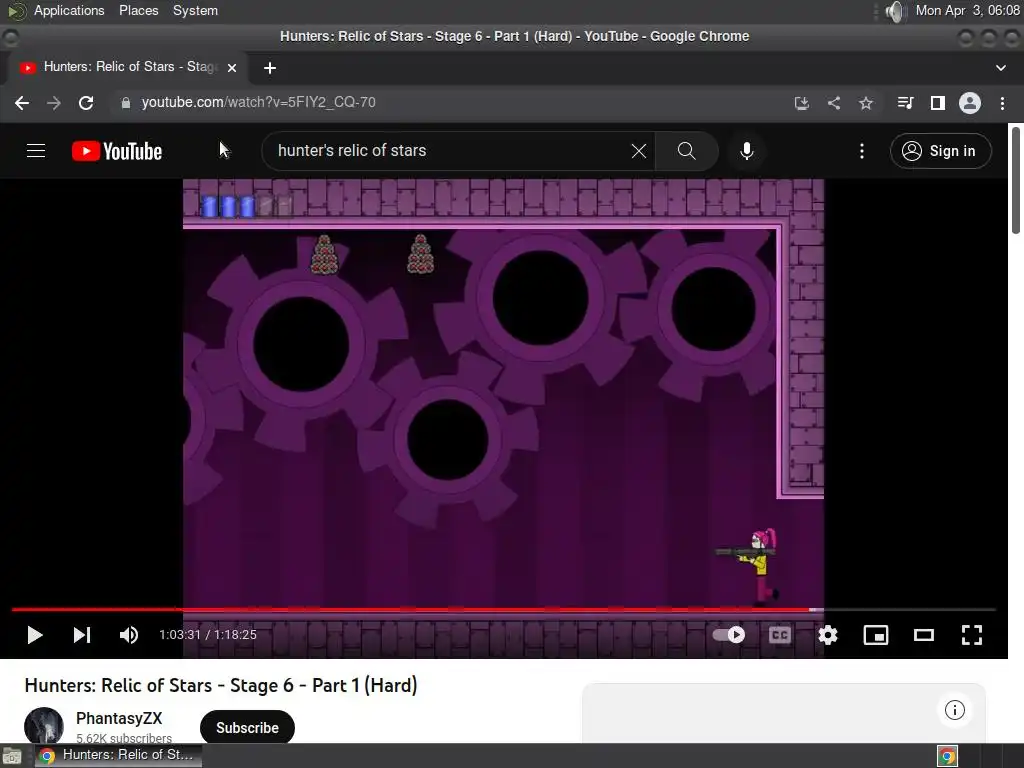Open the YouTube hamburger guide menu

tap(36, 151)
